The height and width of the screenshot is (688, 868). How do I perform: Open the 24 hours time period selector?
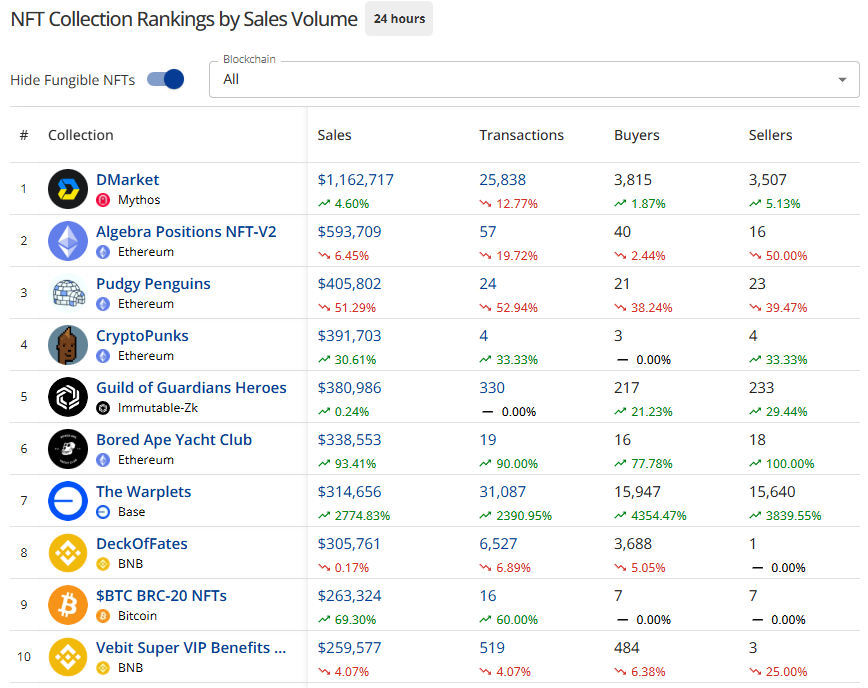(398, 19)
